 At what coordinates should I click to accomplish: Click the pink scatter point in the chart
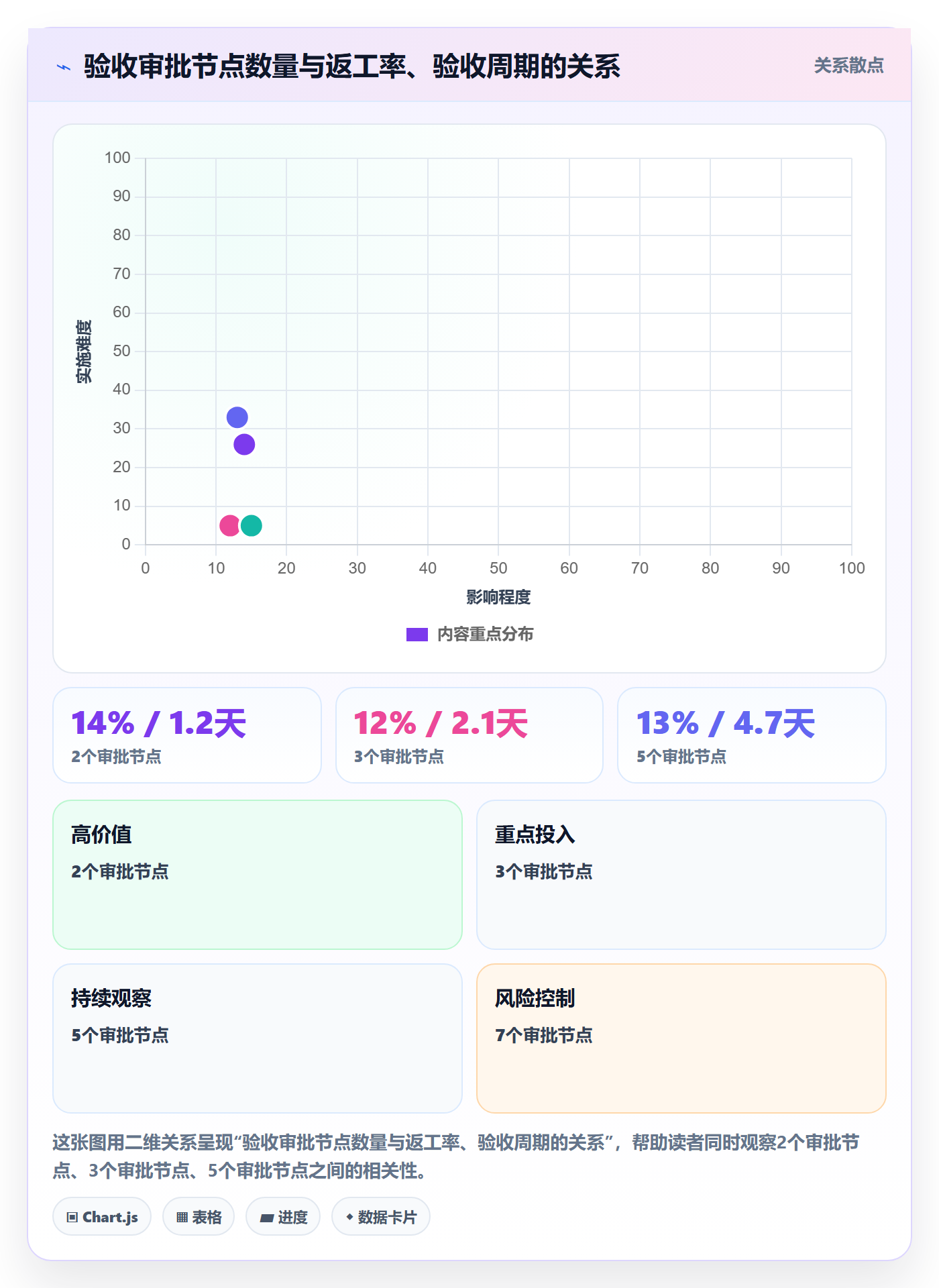229,525
